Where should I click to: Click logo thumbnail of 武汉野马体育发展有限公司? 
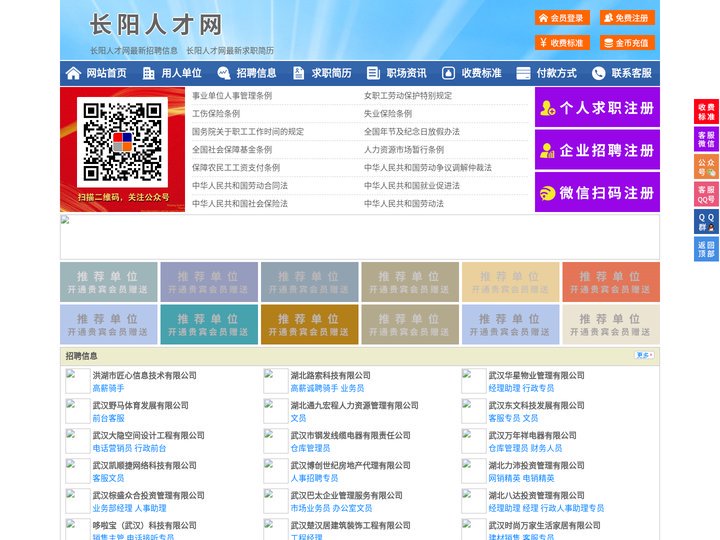[x=78, y=411]
